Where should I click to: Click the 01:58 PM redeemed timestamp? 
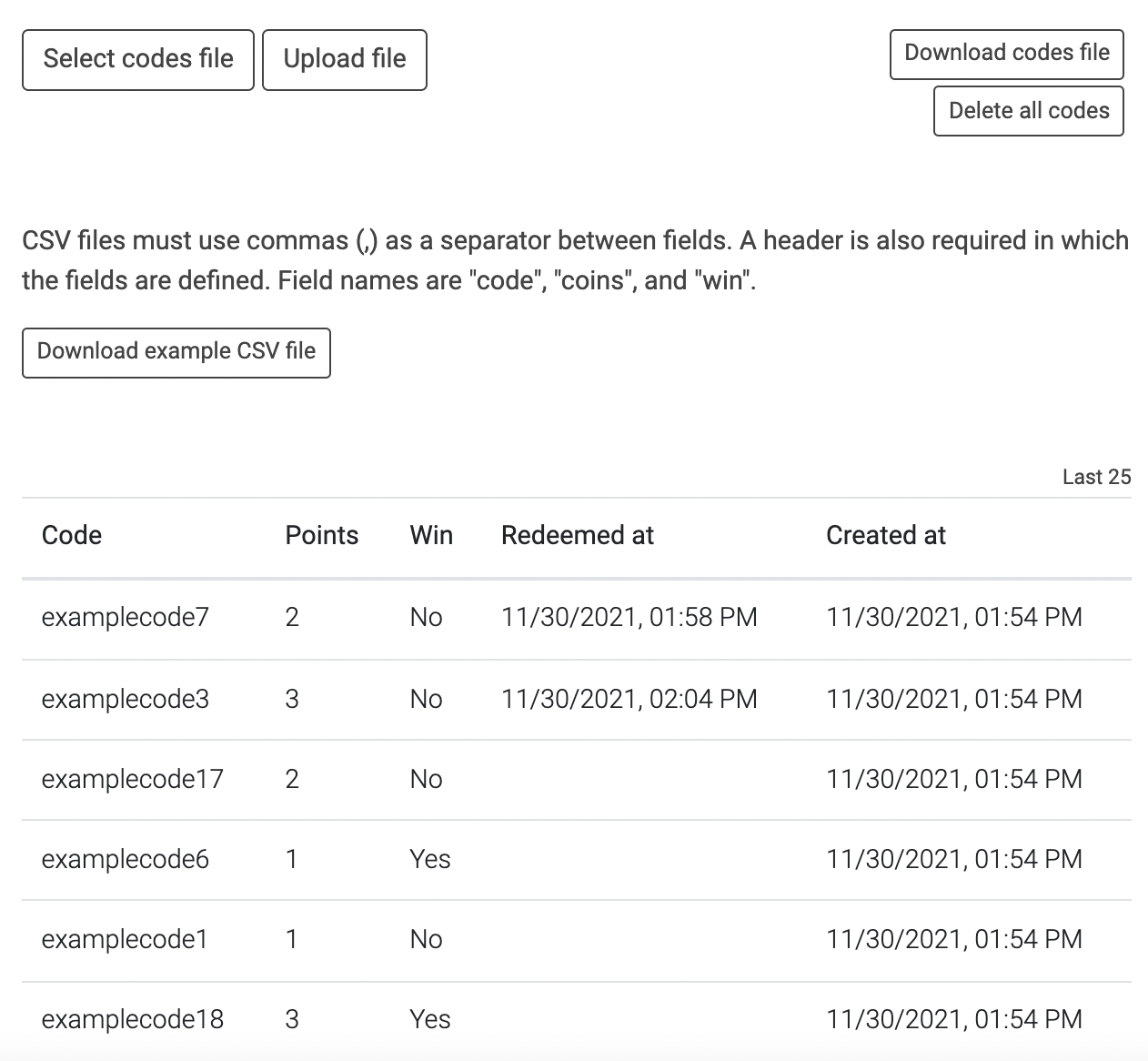(x=629, y=618)
